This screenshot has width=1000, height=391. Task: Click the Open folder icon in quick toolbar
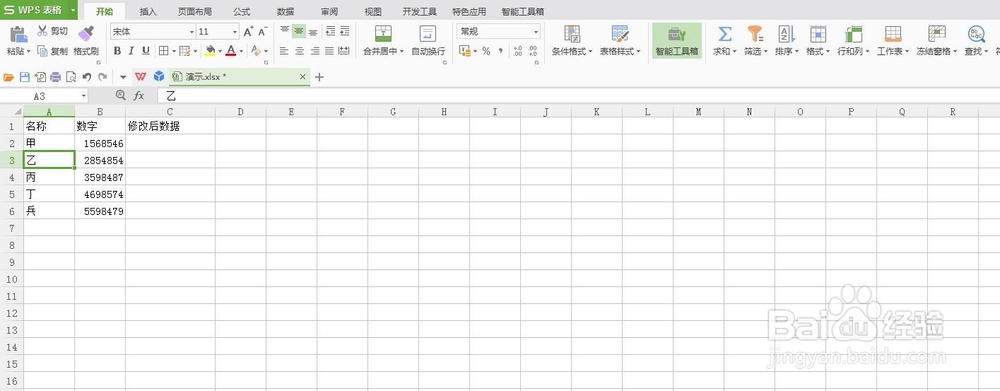click(x=8, y=77)
